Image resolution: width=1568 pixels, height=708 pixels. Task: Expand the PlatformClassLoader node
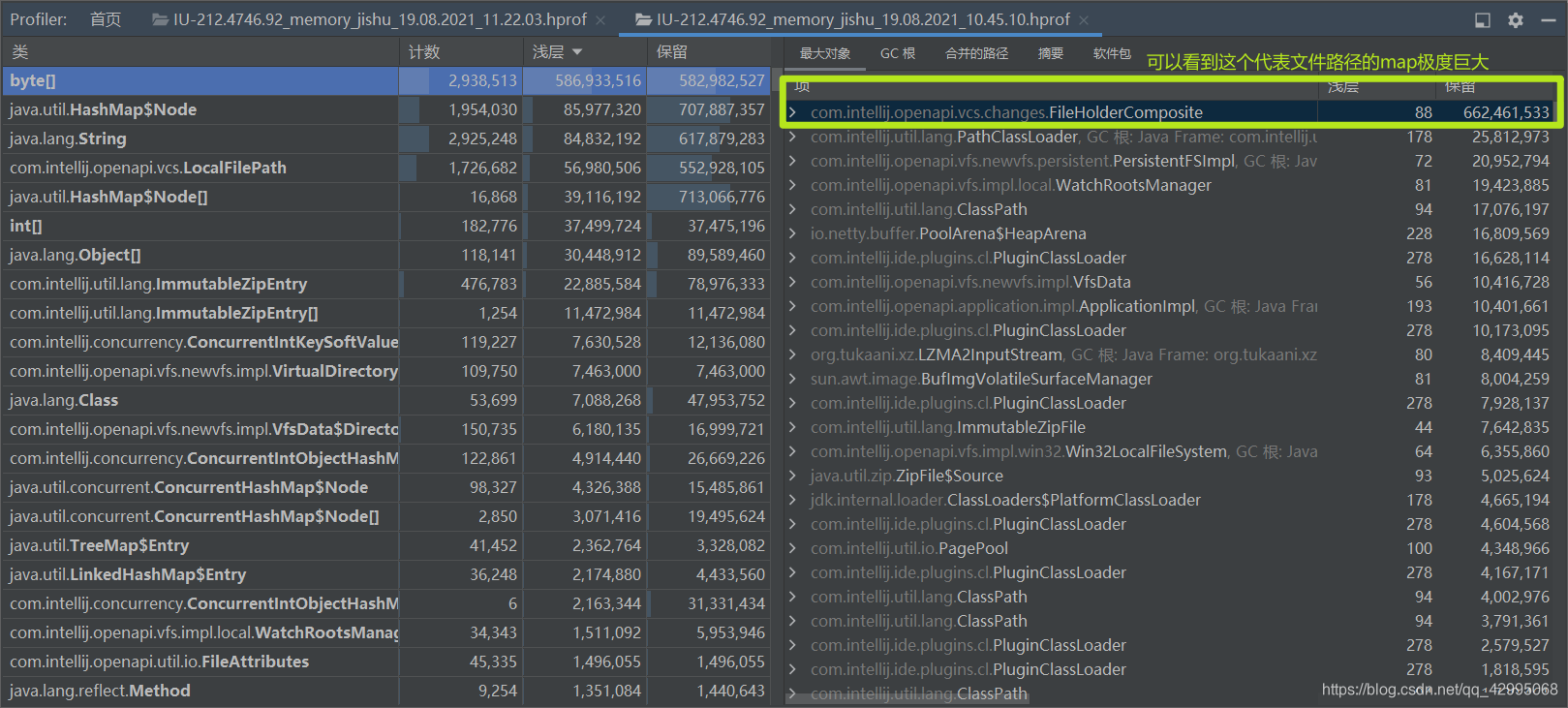click(792, 500)
